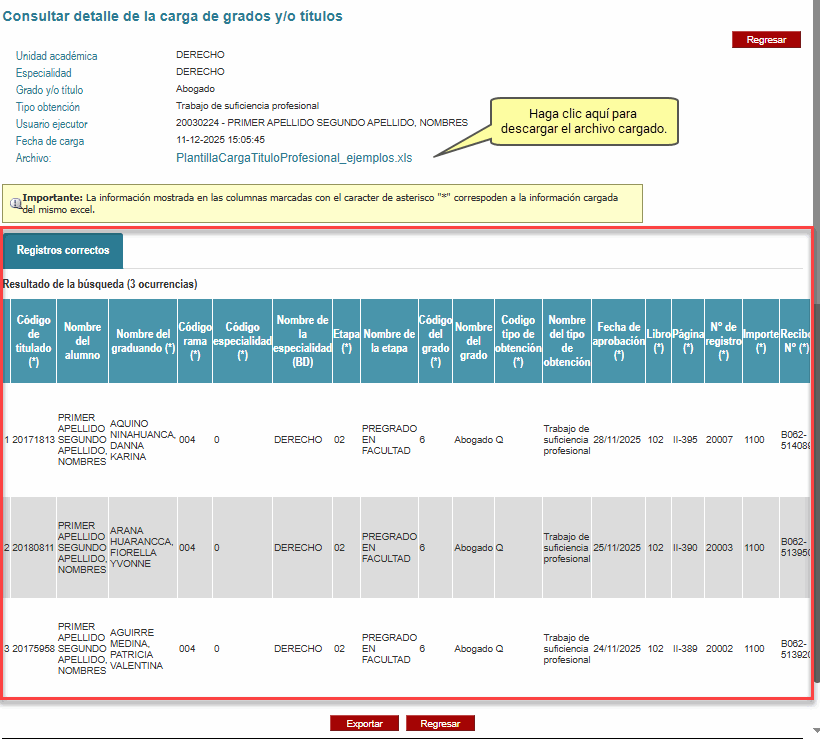Screen dimensions: 820x740
Task: Select the 'Nombre del alumno' column header
Action: (x=82, y=341)
